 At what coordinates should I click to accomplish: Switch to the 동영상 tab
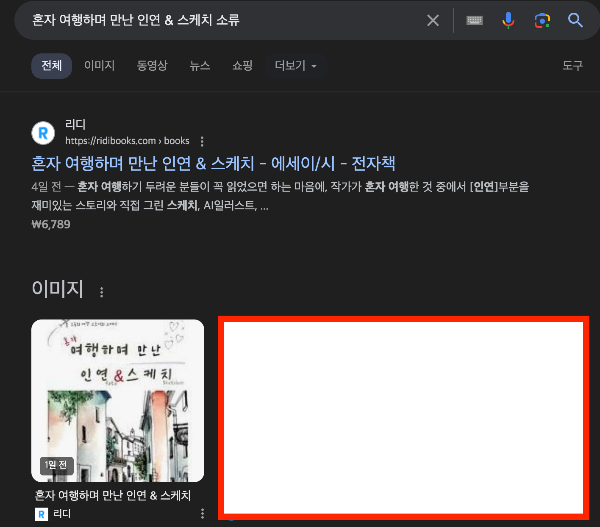152,66
